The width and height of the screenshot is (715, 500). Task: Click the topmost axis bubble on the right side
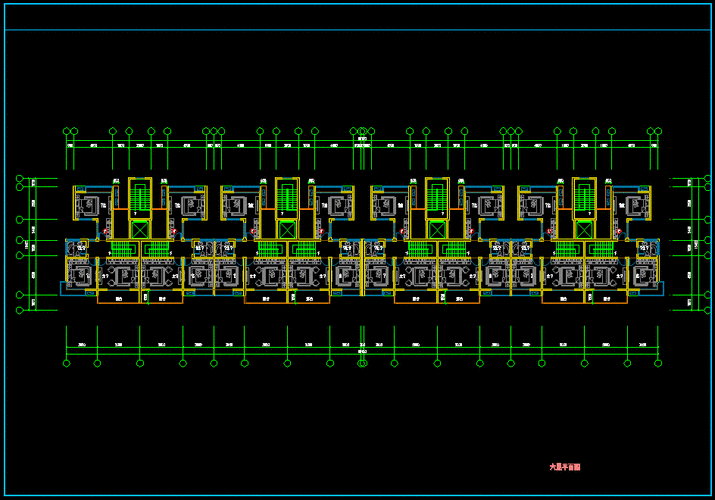coord(694,179)
